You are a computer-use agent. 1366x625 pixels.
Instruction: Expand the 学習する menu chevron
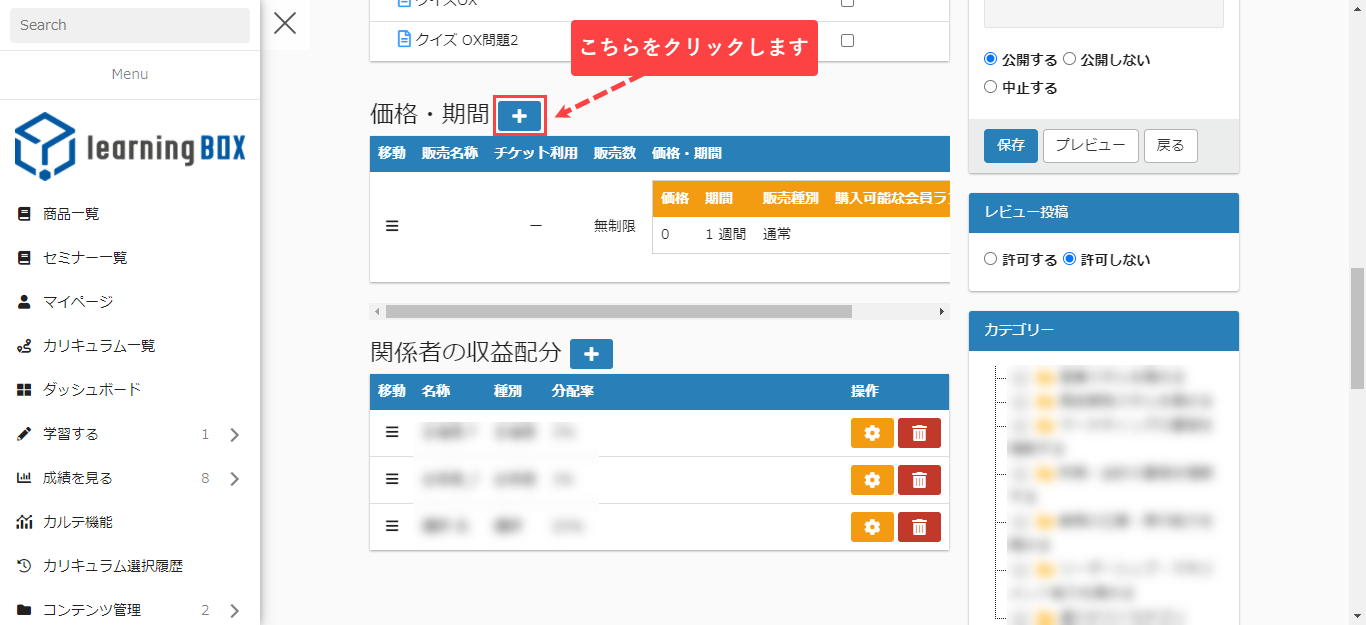coord(235,435)
